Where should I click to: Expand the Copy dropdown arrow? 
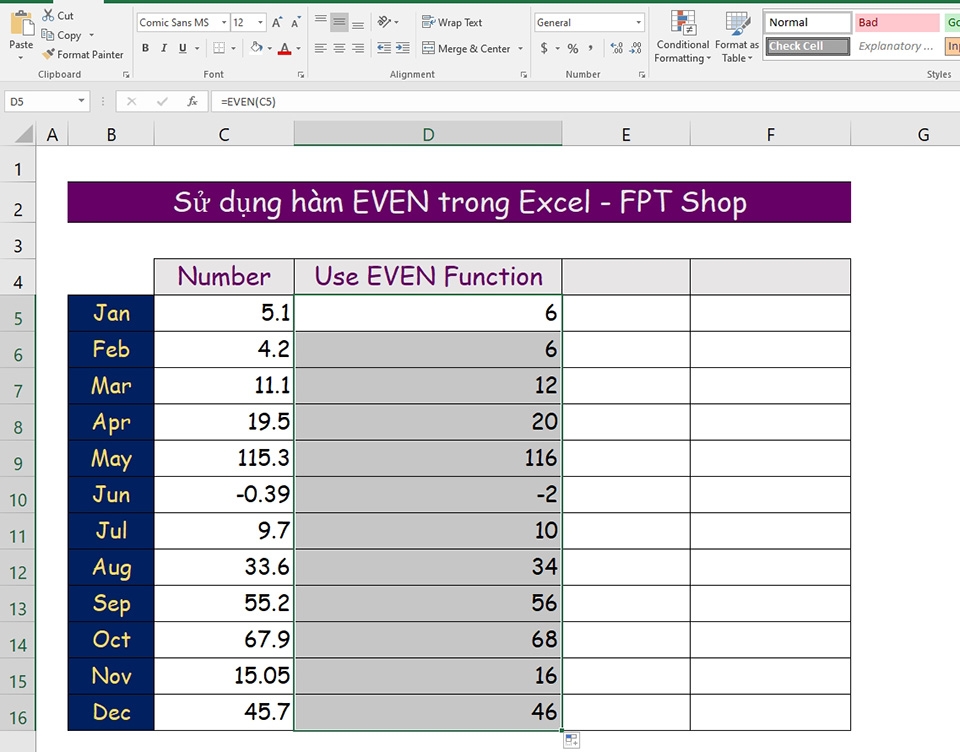click(91, 36)
